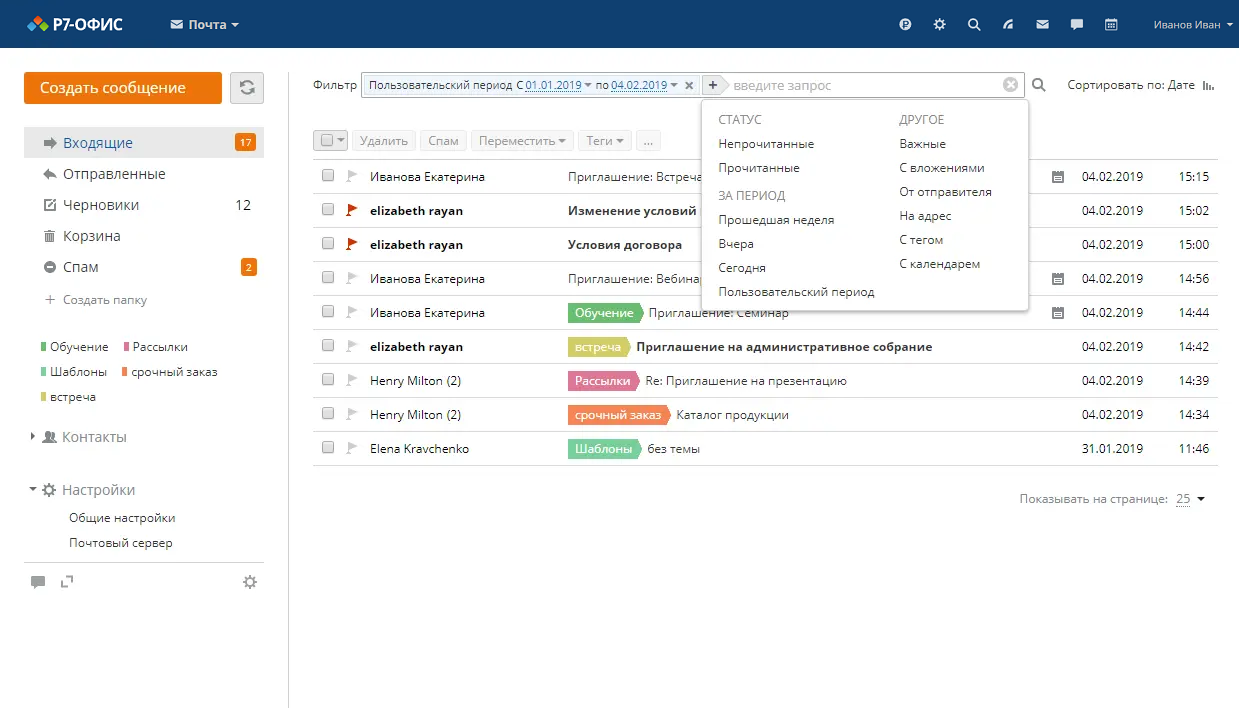Expand the Теги dropdown
The height and width of the screenshot is (708, 1240).
tap(605, 141)
